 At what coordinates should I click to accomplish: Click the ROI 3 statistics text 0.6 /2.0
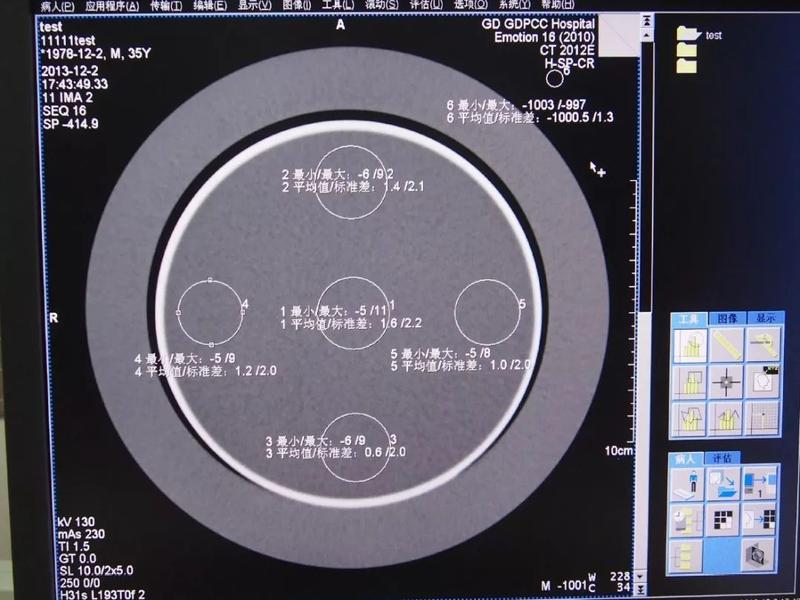pyautogui.click(x=385, y=452)
